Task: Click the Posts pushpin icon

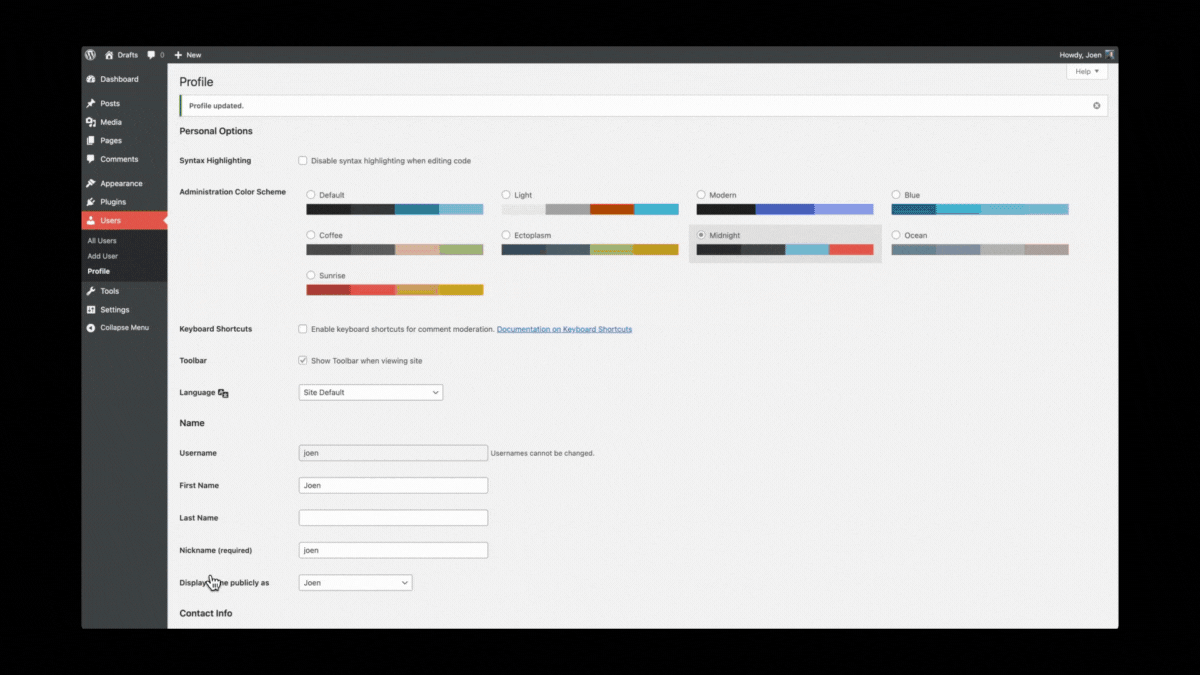Action: point(91,104)
